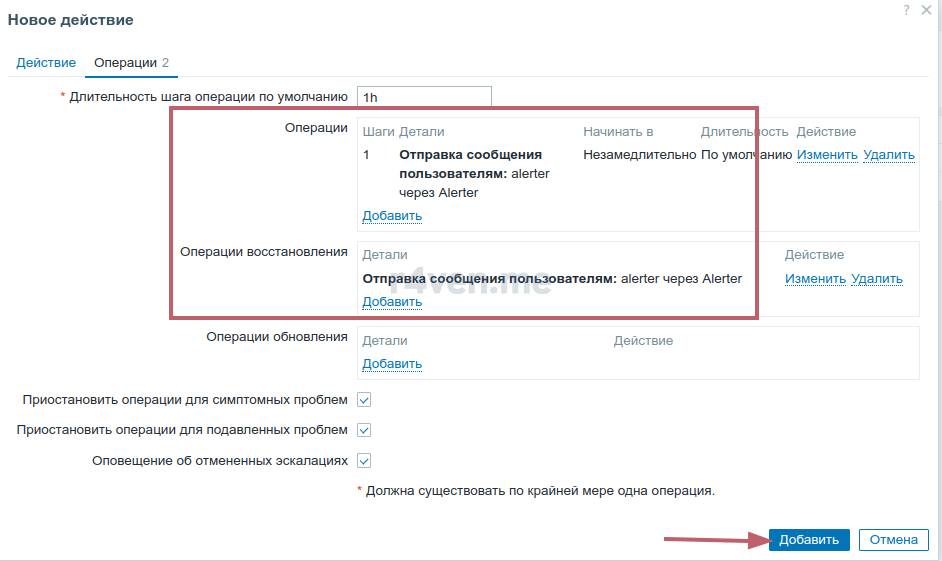Open the help question mark icon
Viewport: 942px width, 561px height.
tap(906, 8)
